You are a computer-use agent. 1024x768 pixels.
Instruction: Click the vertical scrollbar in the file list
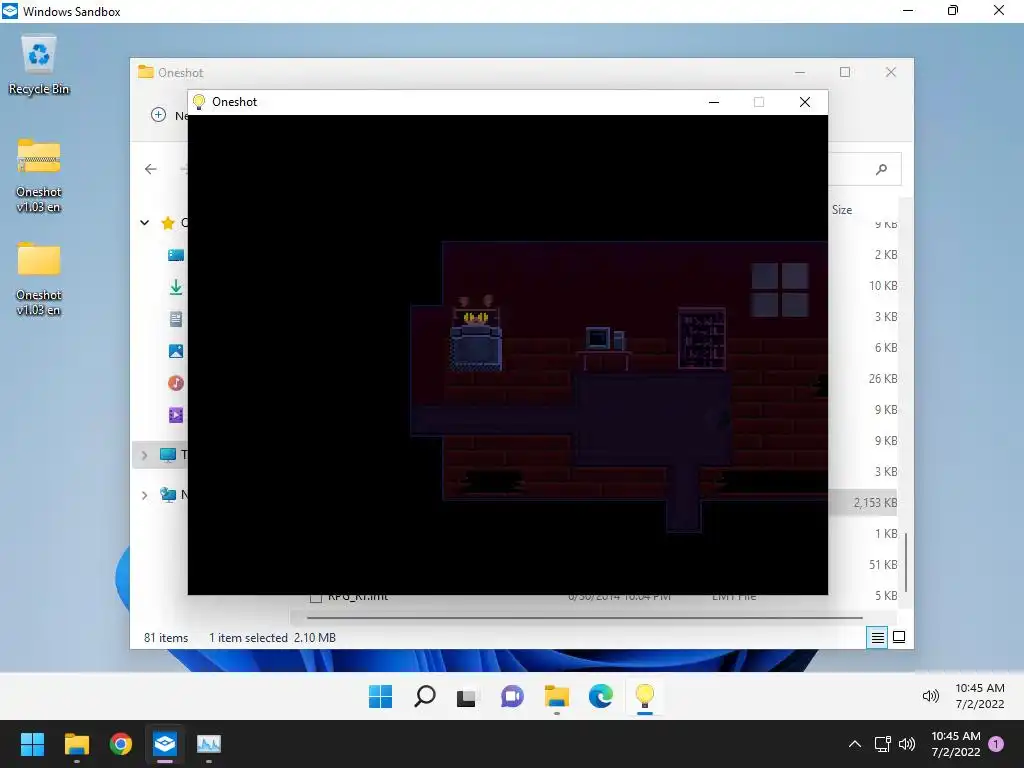point(905,562)
